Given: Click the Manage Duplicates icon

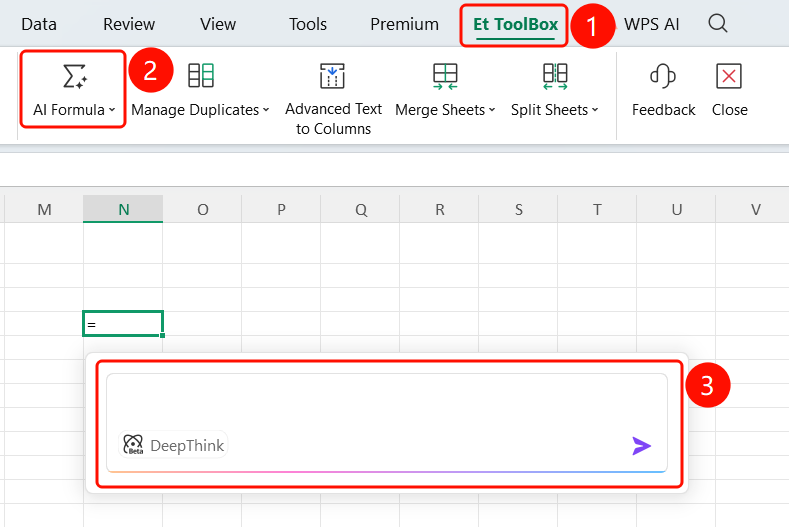Looking at the screenshot, I should click(x=201, y=76).
